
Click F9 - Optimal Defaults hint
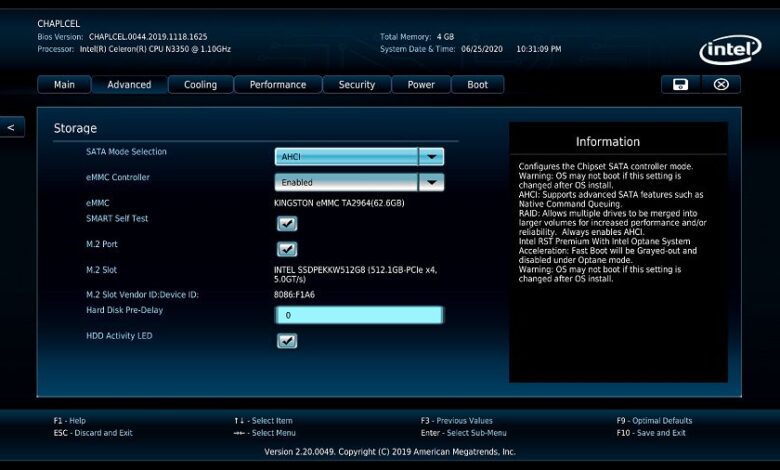pos(654,421)
